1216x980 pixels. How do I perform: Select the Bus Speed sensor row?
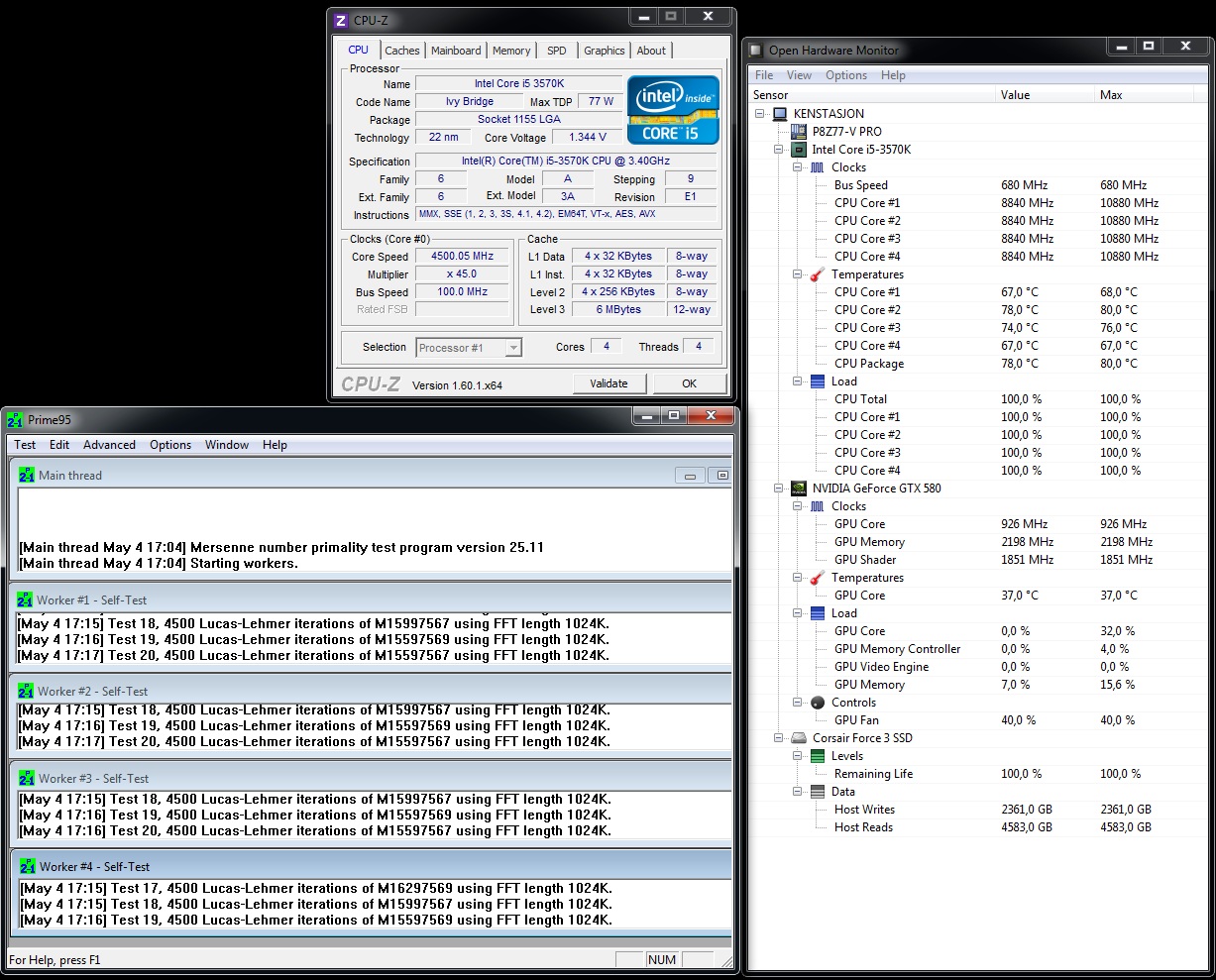tap(979, 185)
